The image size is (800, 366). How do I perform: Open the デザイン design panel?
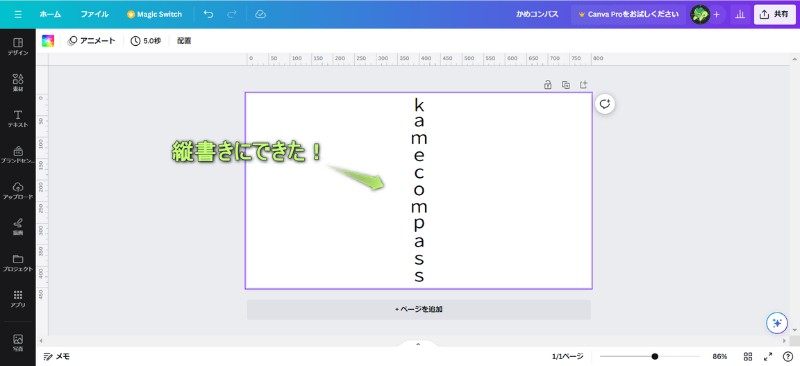pos(18,46)
